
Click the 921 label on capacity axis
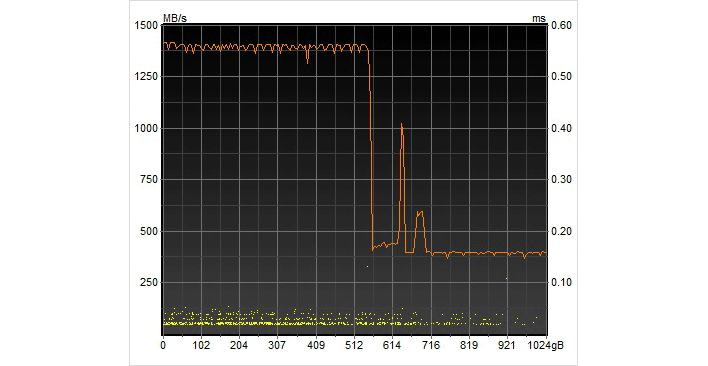[x=508, y=346]
